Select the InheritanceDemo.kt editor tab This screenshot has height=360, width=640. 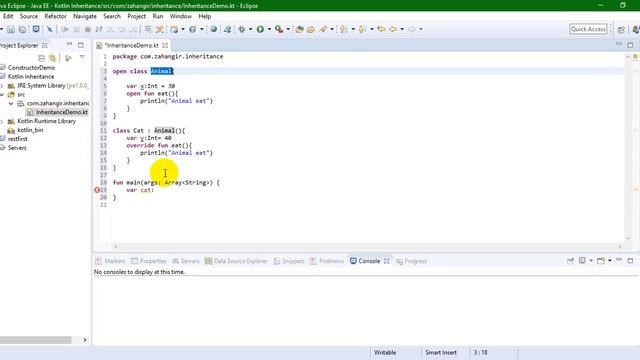pos(131,45)
